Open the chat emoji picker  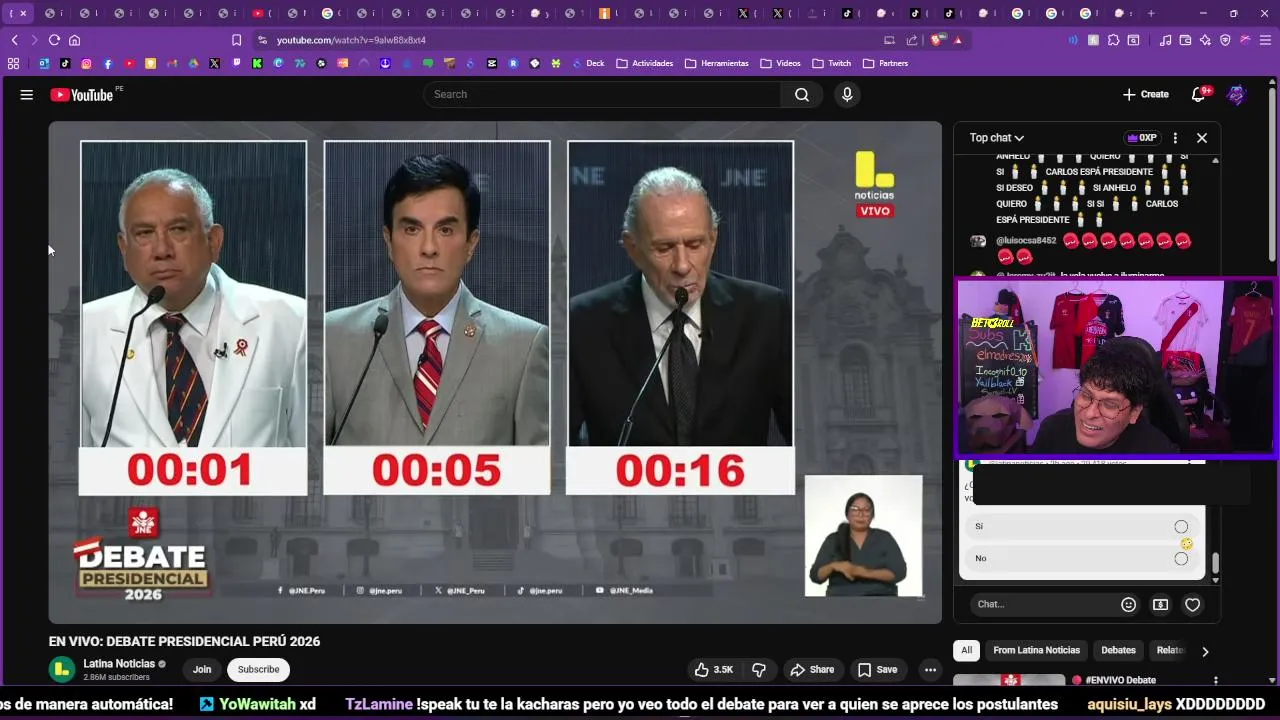point(1128,604)
